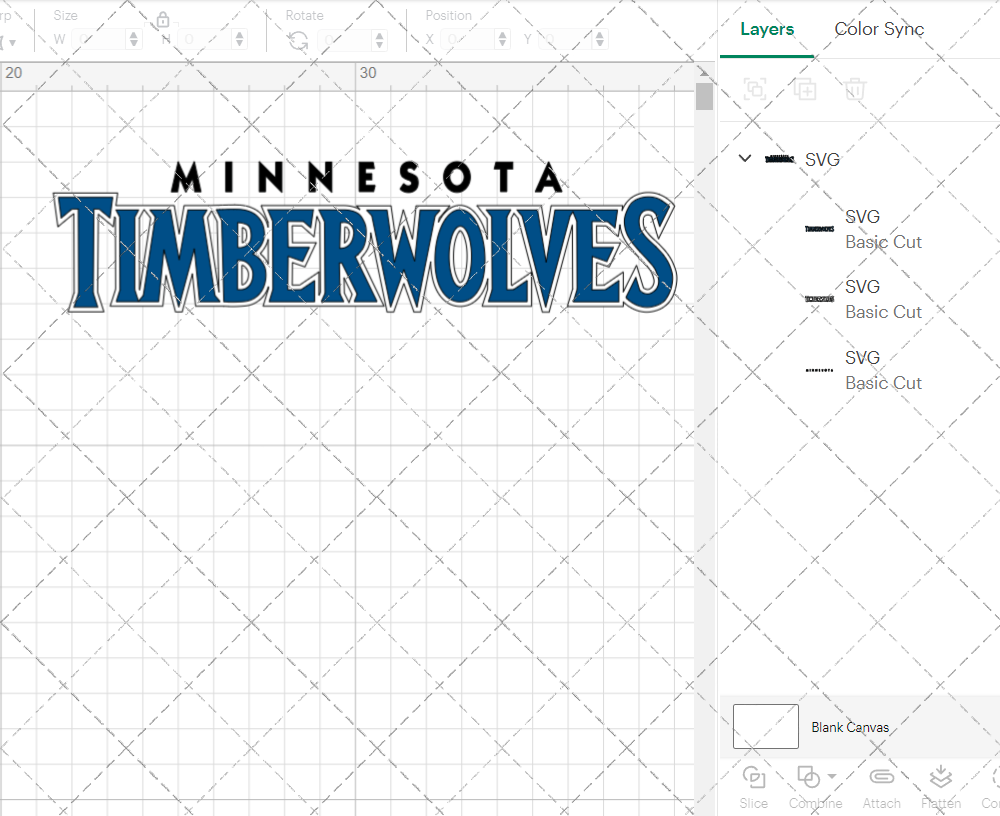Image resolution: width=1000 pixels, height=816 pixels.
Task: Click the Group layers icon
Action: pos(755,89)
